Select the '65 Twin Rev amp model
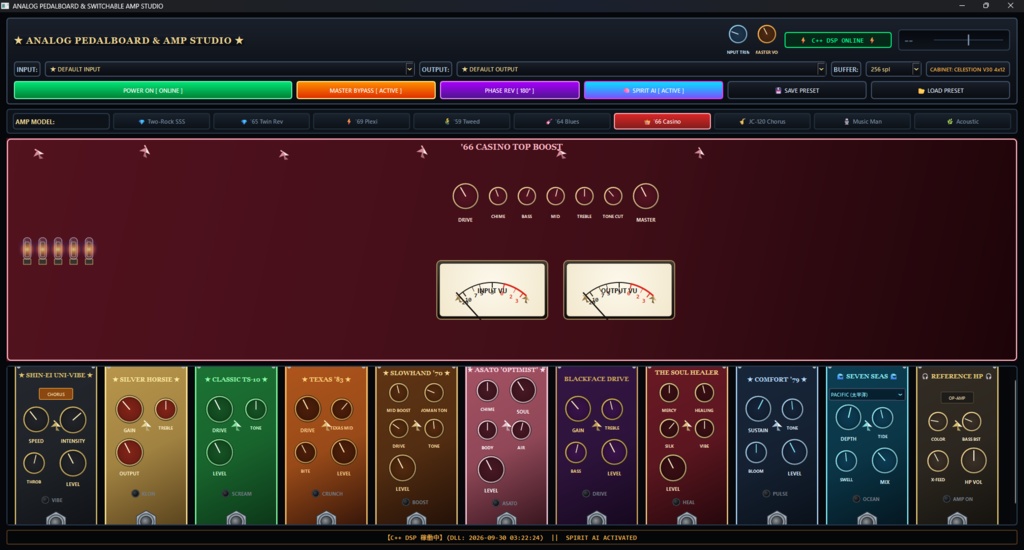The width and height of the screenshot is (1024, 550). click(262, 121)
